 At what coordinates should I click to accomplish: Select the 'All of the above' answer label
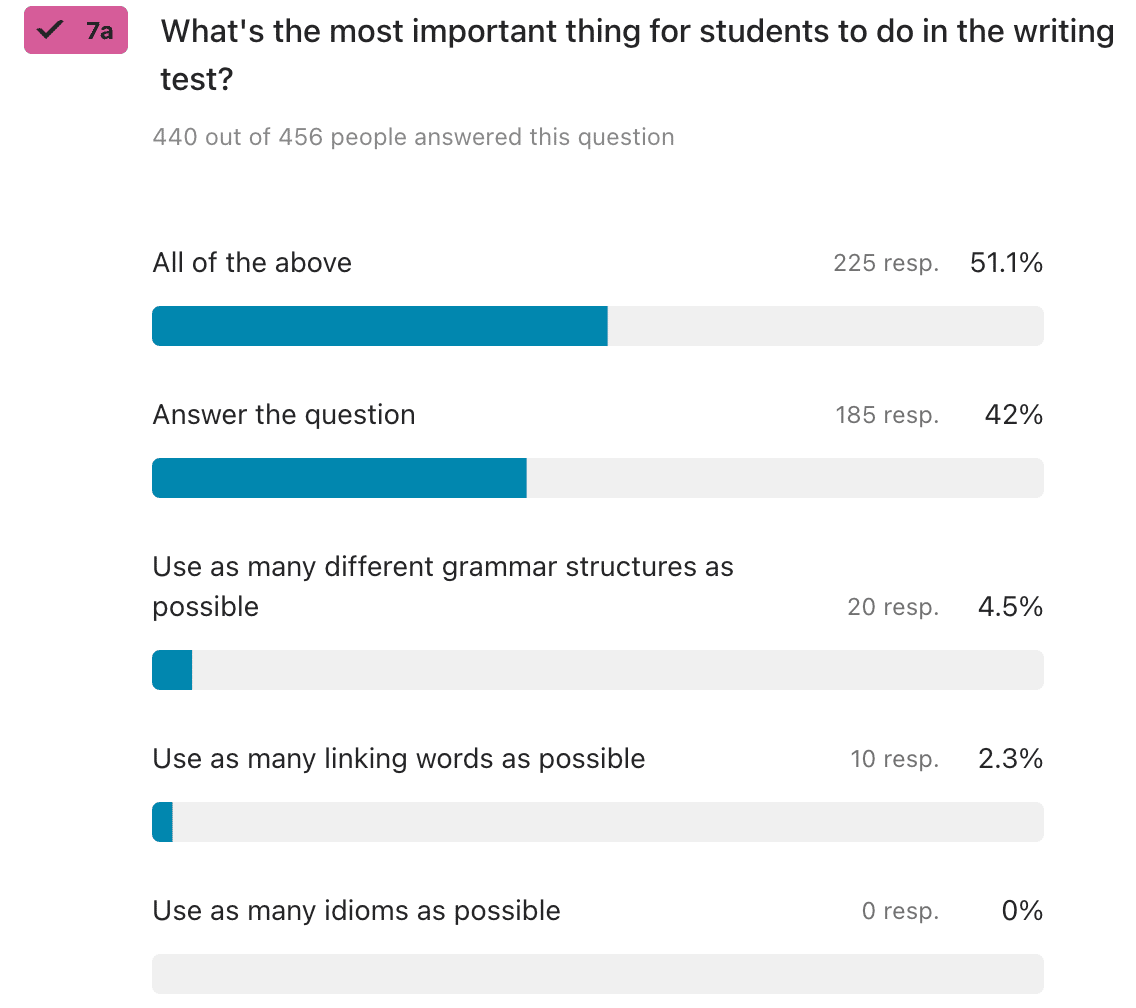click(x=252, y=262)
